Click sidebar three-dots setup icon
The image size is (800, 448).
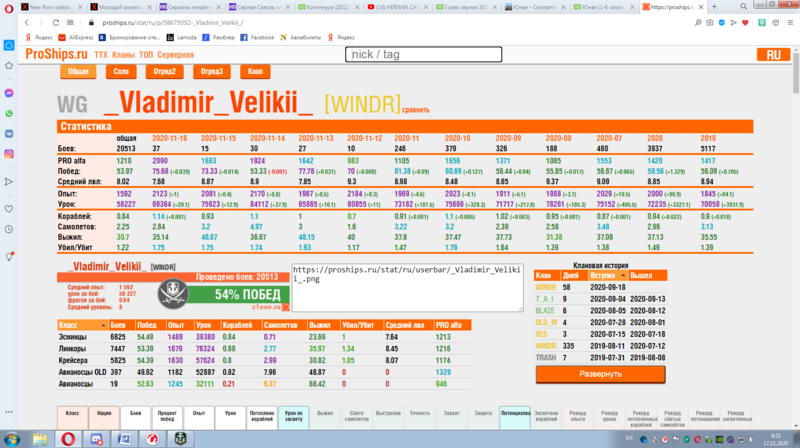(x=9, y=412)
